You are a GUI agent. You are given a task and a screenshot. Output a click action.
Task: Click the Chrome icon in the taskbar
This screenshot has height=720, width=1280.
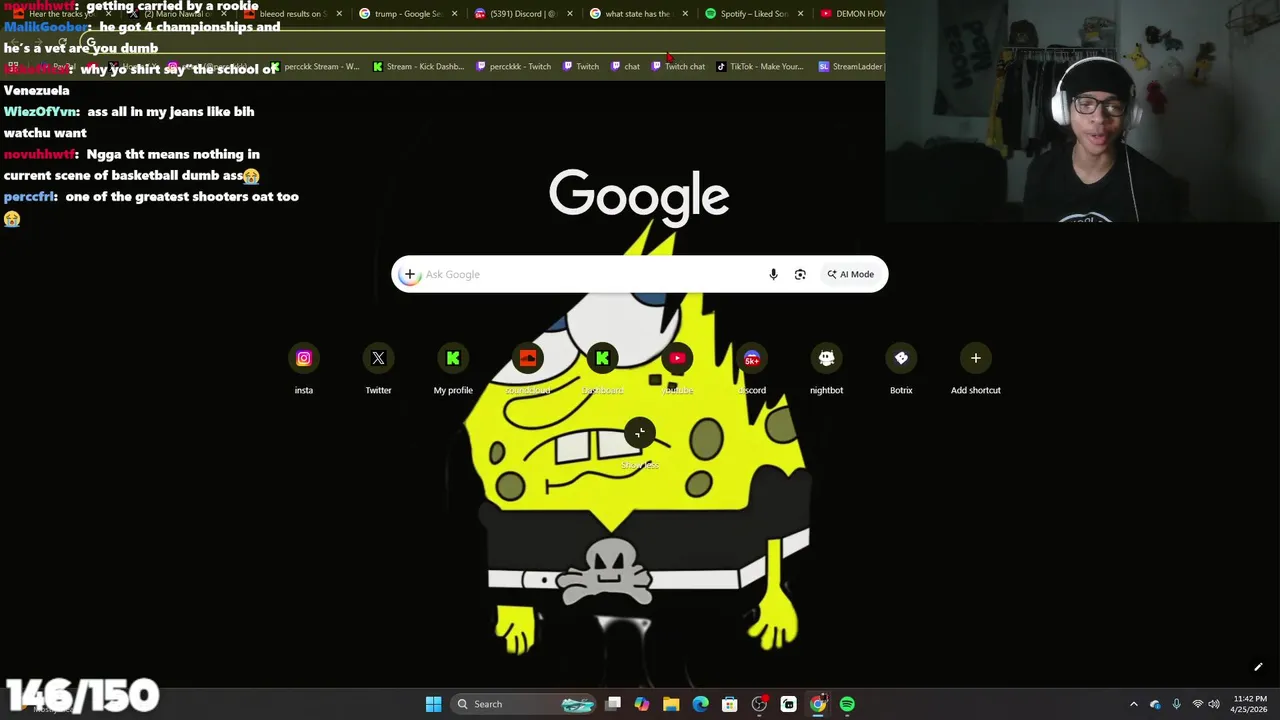pyautogui.click(x=818, y=704)
